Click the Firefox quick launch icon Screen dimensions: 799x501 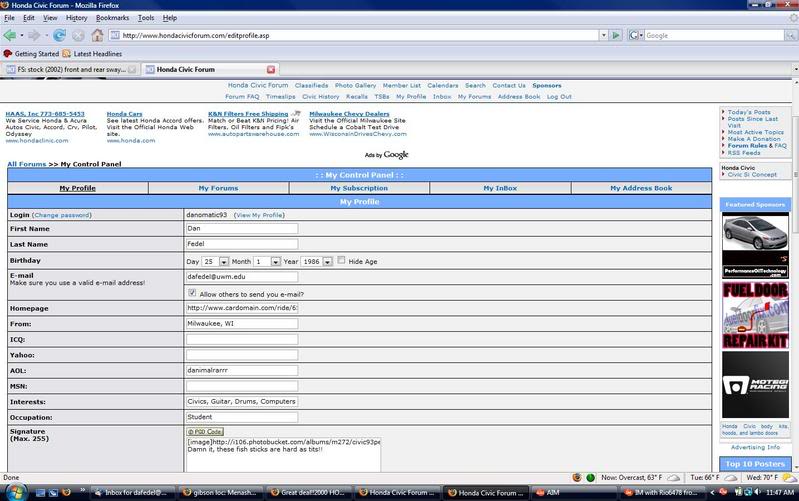[x=66, y=492]
